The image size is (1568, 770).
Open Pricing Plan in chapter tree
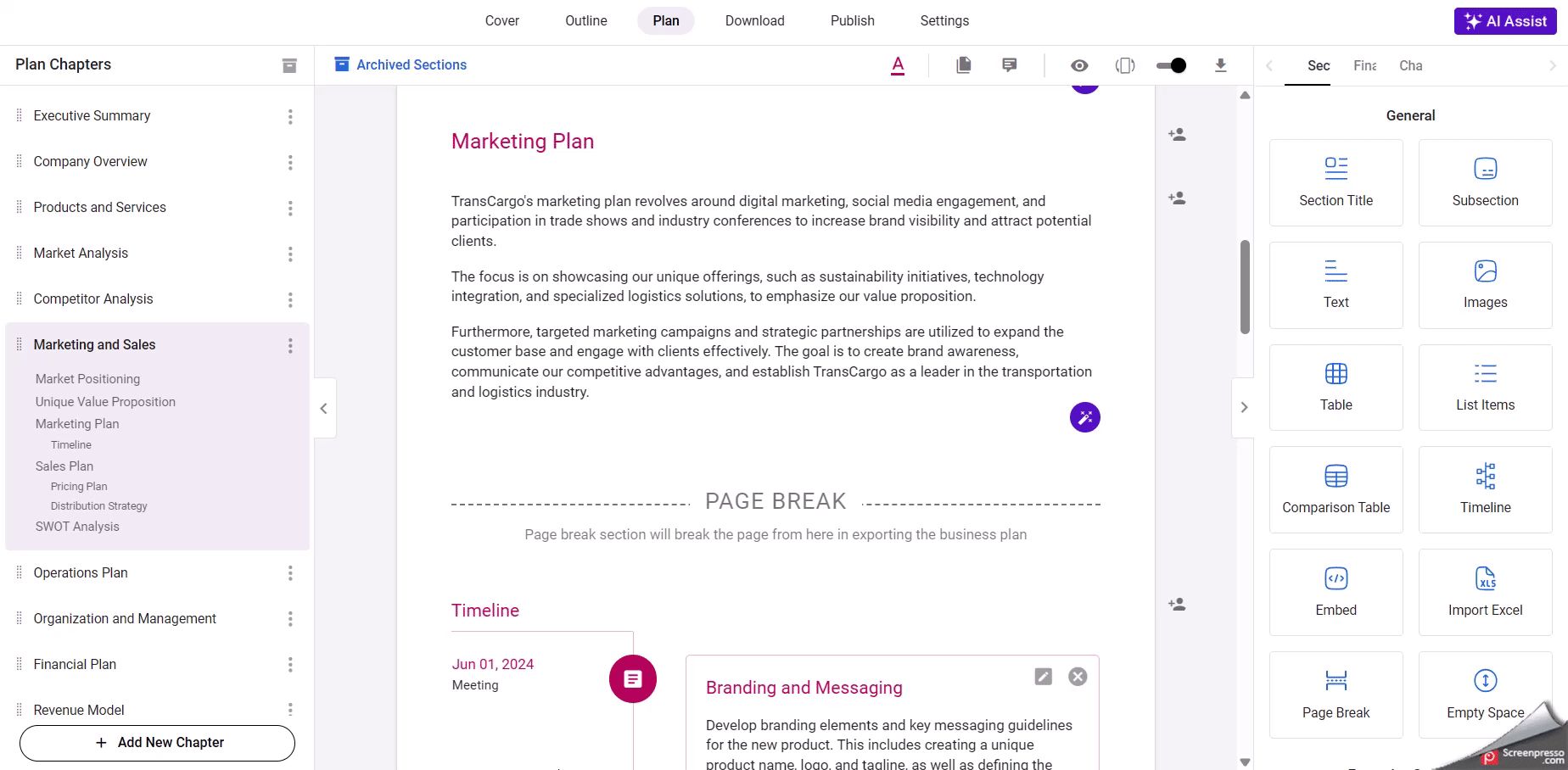coord(79,487)
